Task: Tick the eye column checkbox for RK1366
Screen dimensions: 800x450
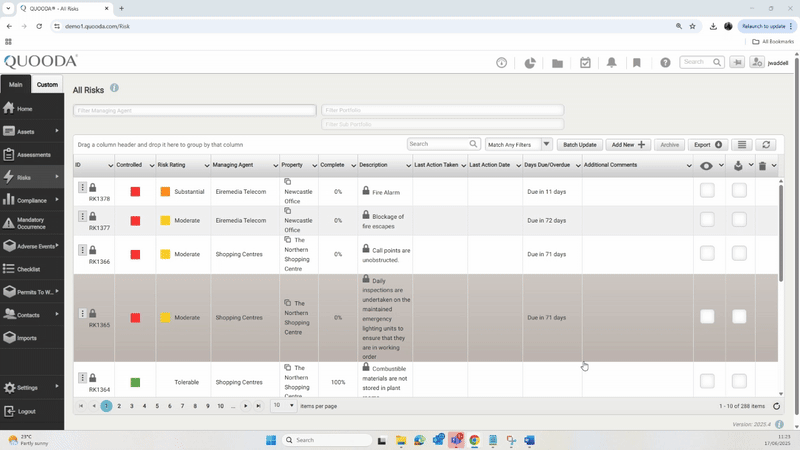Action: coord(707,254)
